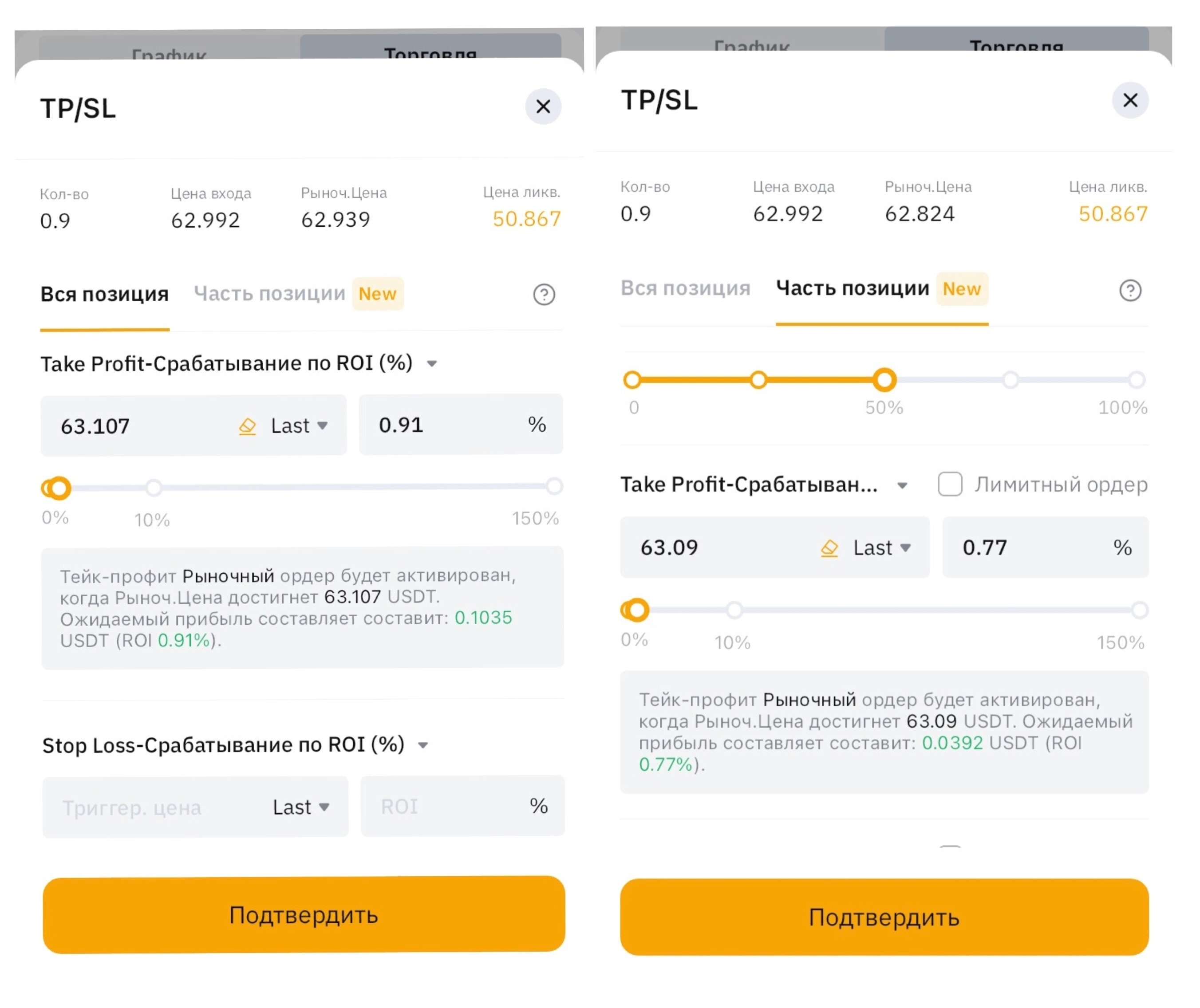Expand Take Profit ROI trigger type dropdown
This screenshot has height=1008, width=1200.
tap(432, 364)
